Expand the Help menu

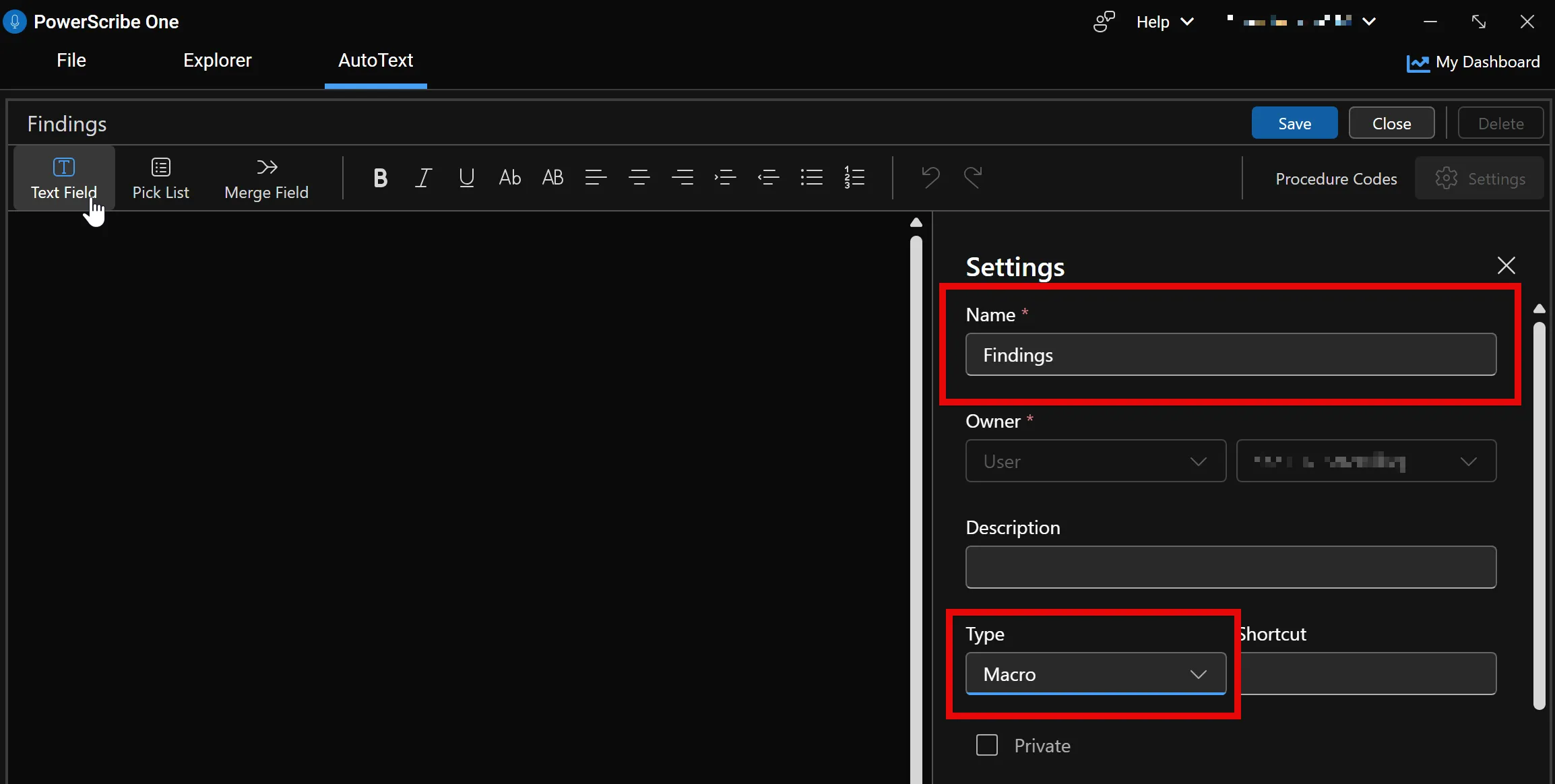point(1165,22)
